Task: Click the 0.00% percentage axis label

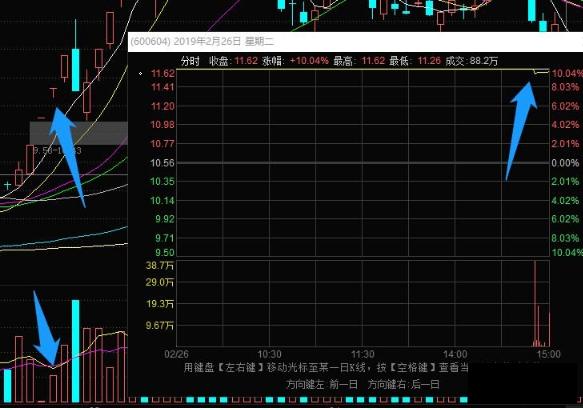Action: pos(565,163)
